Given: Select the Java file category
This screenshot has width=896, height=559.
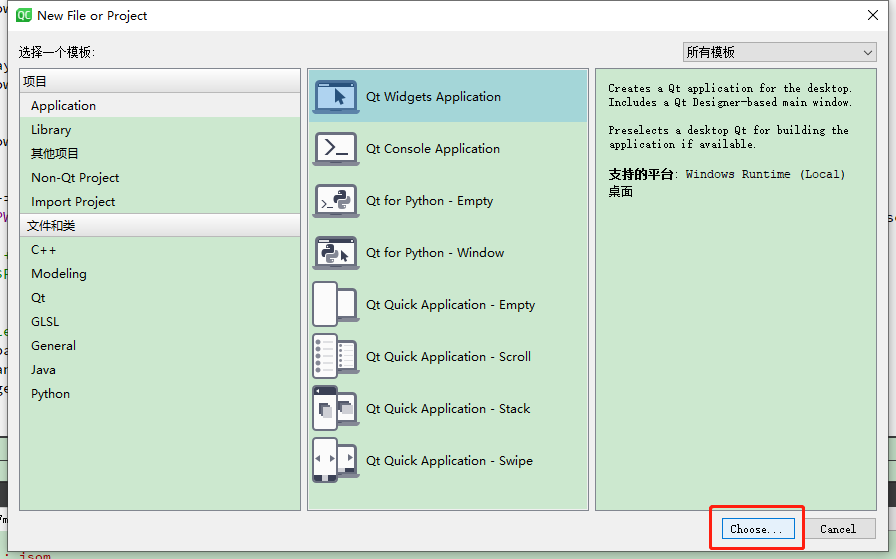Looking at the screenshot, I should [160, 370].
